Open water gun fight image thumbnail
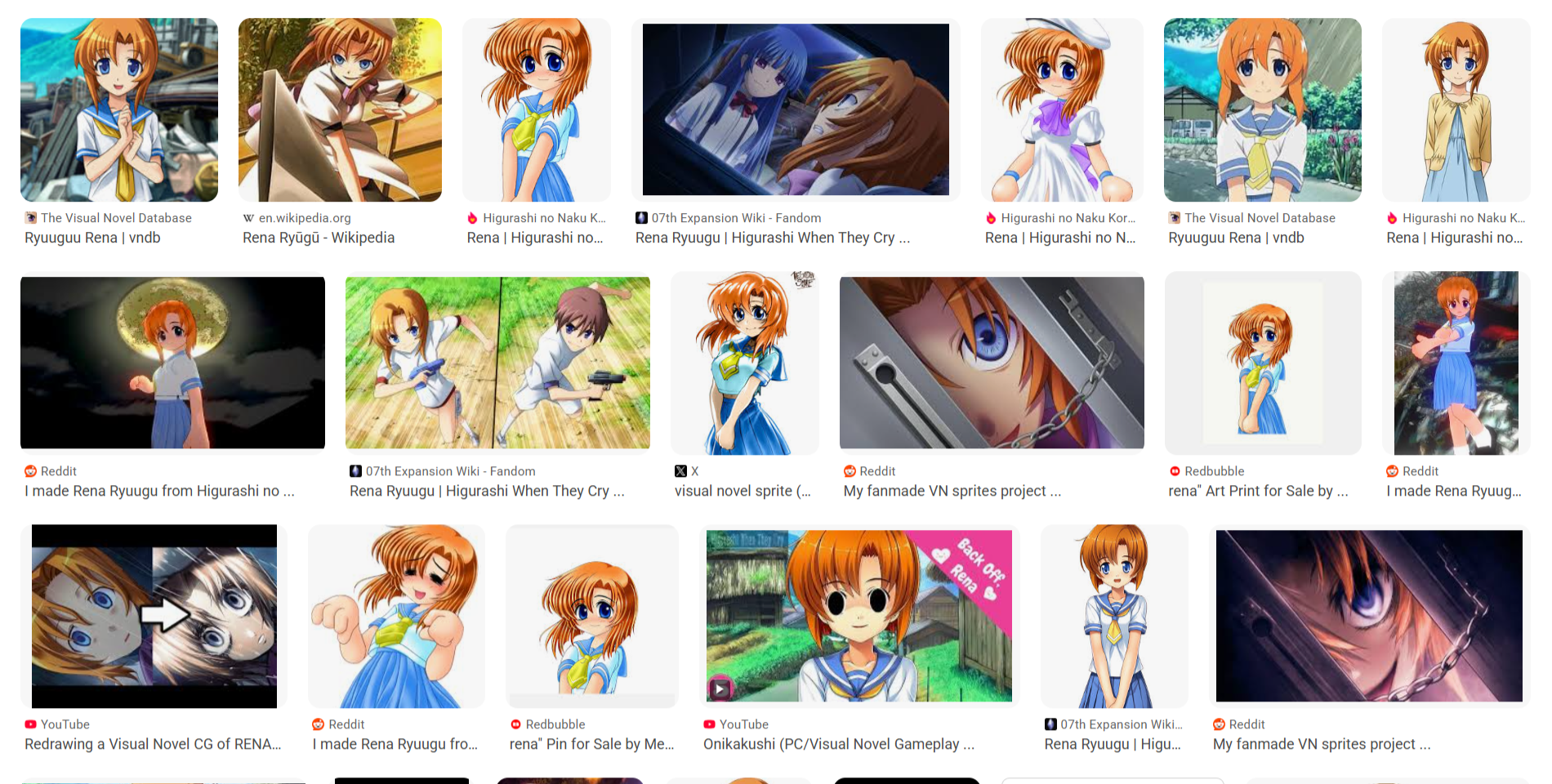1552x784 pixels. (x=497, y=363)
